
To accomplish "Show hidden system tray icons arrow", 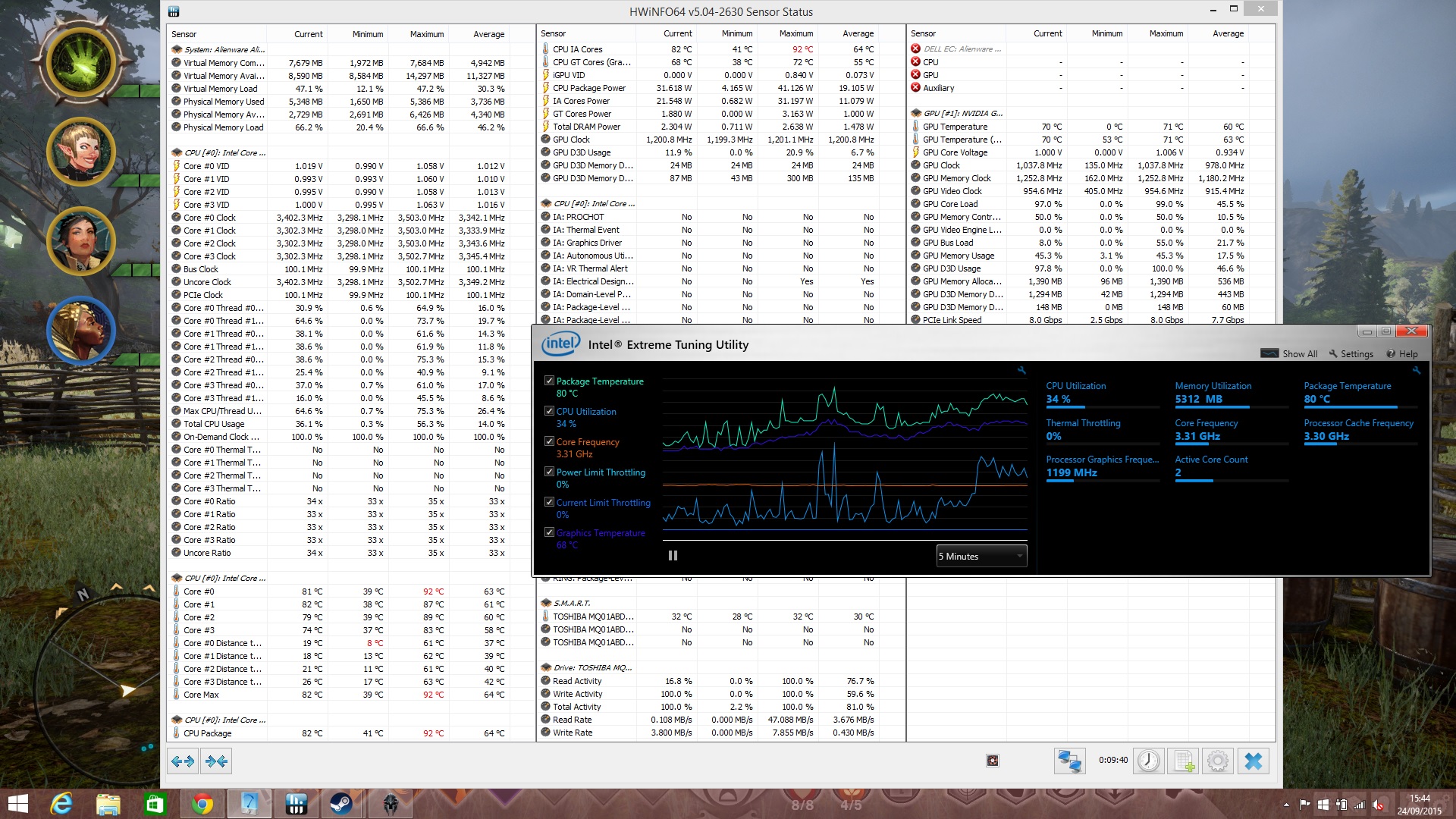I will tap(1286, 805).
